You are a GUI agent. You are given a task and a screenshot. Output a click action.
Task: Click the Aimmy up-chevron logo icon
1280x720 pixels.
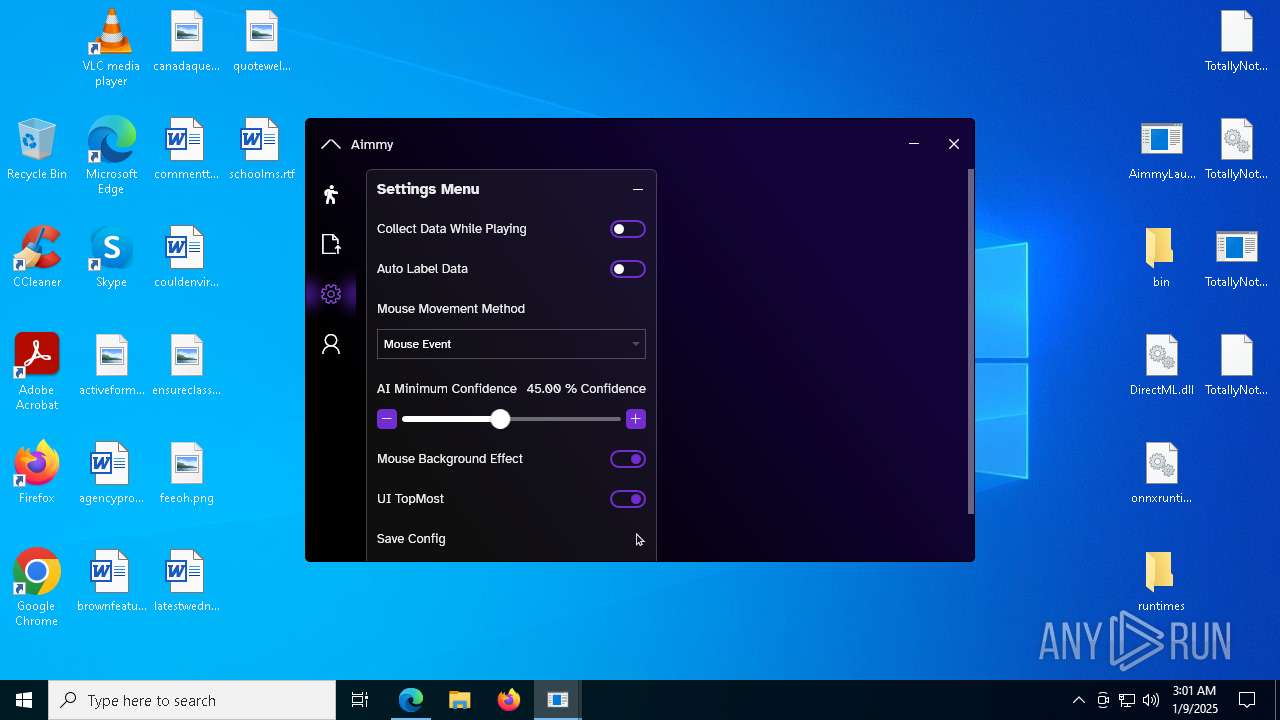331,145
